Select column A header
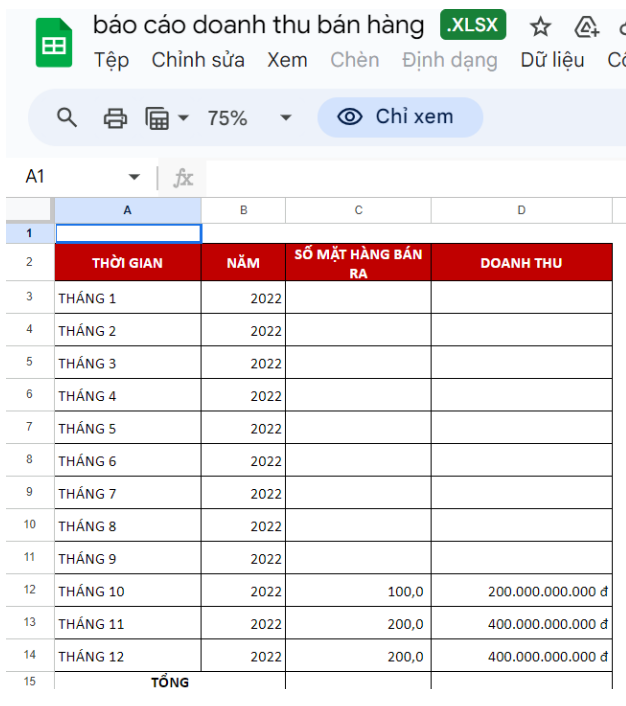The height and width of the screenshot is (706, 626). [128, 210]
